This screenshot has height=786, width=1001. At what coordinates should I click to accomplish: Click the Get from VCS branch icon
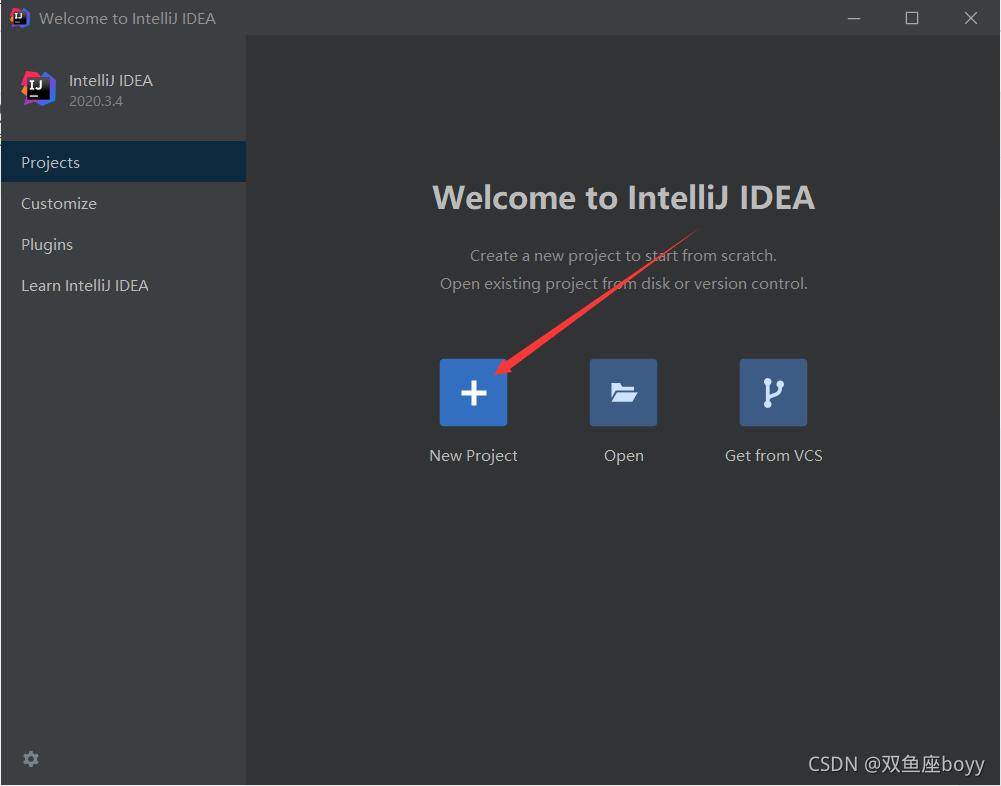773,392
